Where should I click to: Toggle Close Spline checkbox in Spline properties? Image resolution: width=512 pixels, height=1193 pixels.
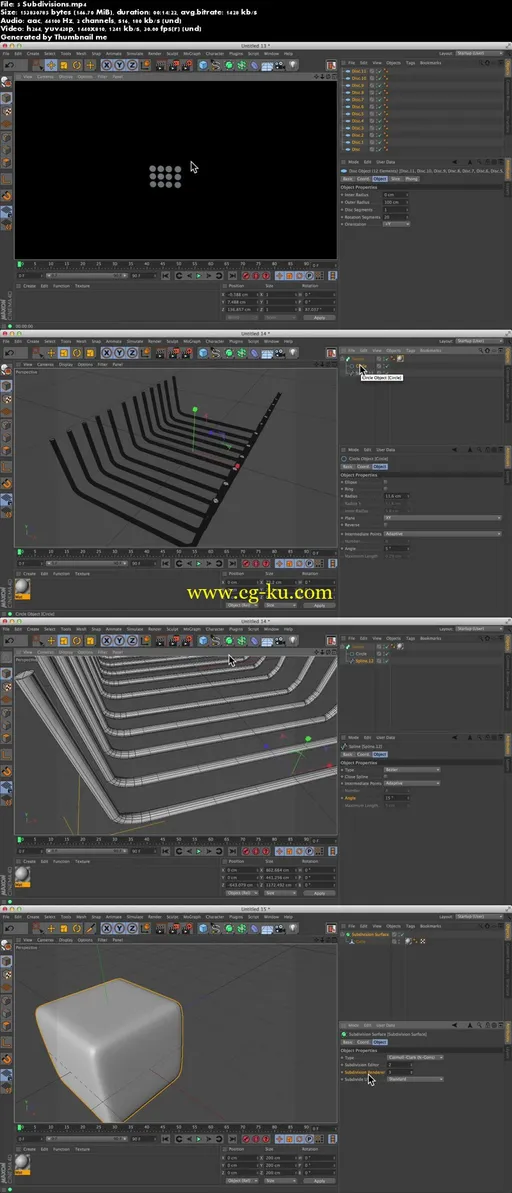(385, 776)
